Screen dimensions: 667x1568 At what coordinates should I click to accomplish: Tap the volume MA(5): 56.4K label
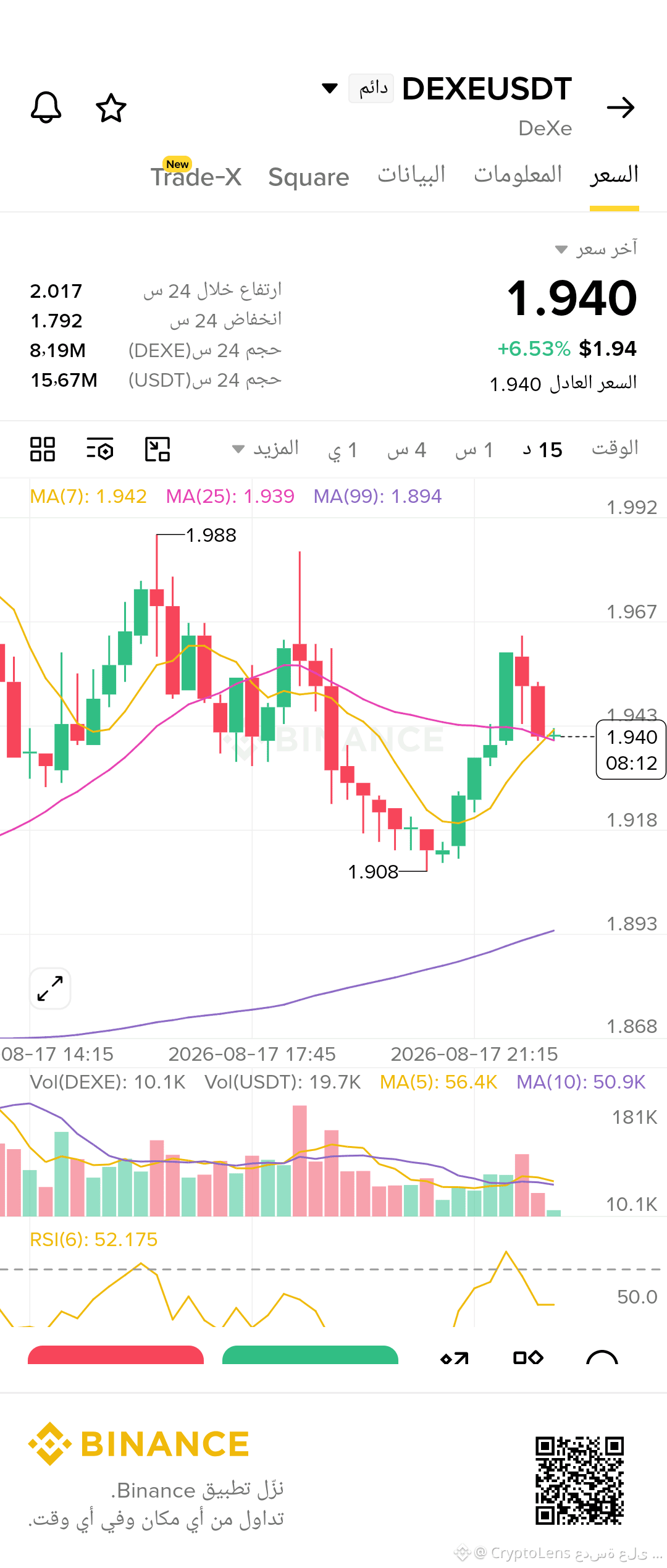click(x=438, y=1082)
